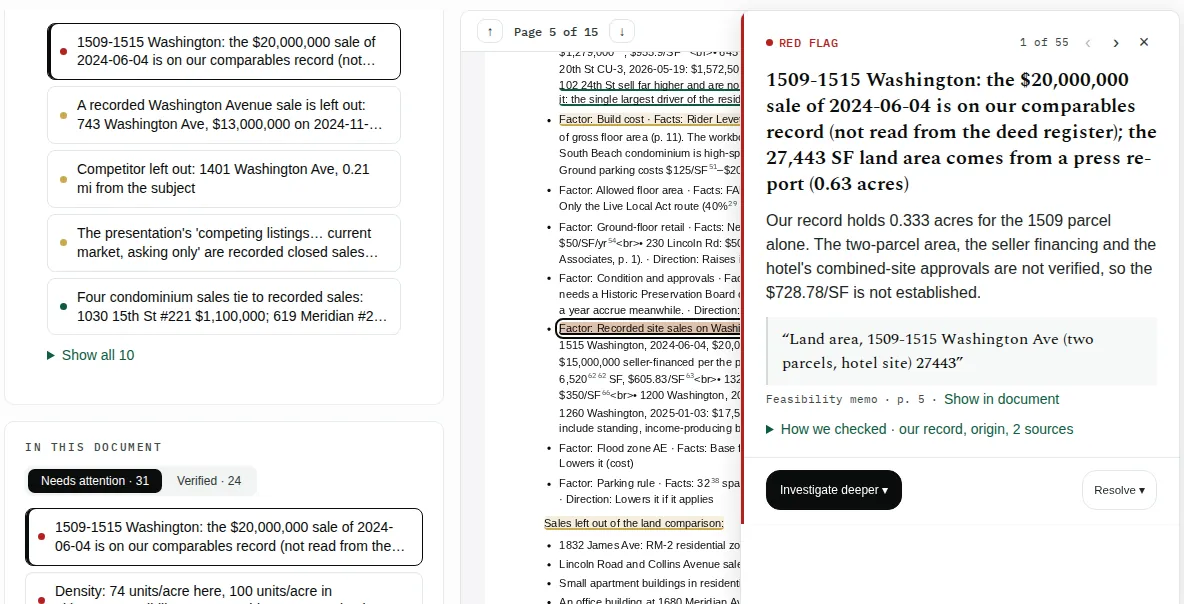Viewport: 1184px width, 604px height.
Task: Switch to Verified · 24 tab
Action: [x=209, y=481]
